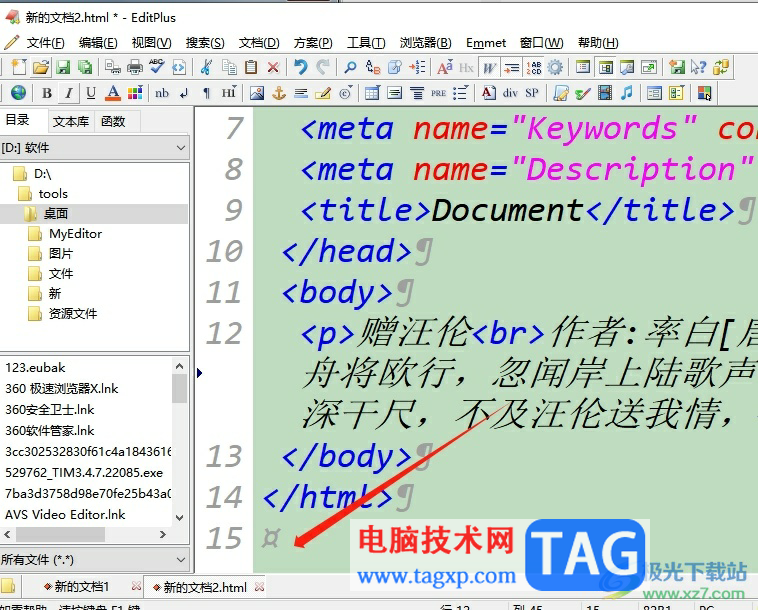
Task: Open the 文件(F) menu
Action: point(45,43)
